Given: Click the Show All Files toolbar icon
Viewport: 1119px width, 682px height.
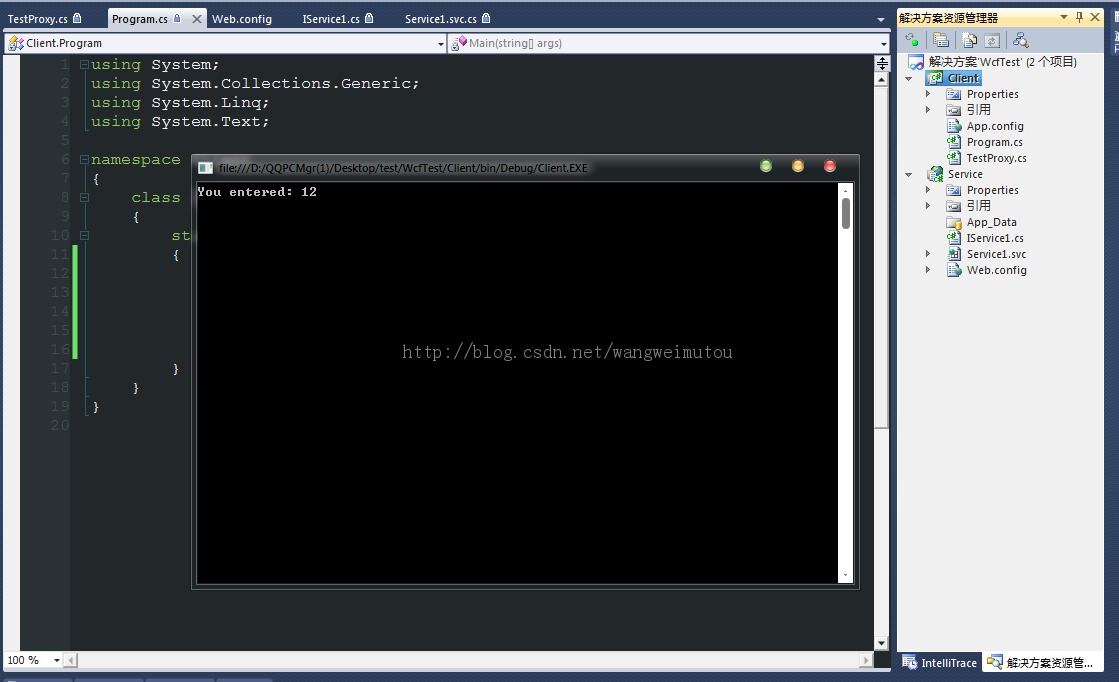Looking at the screenshot, I should point(969,40).
